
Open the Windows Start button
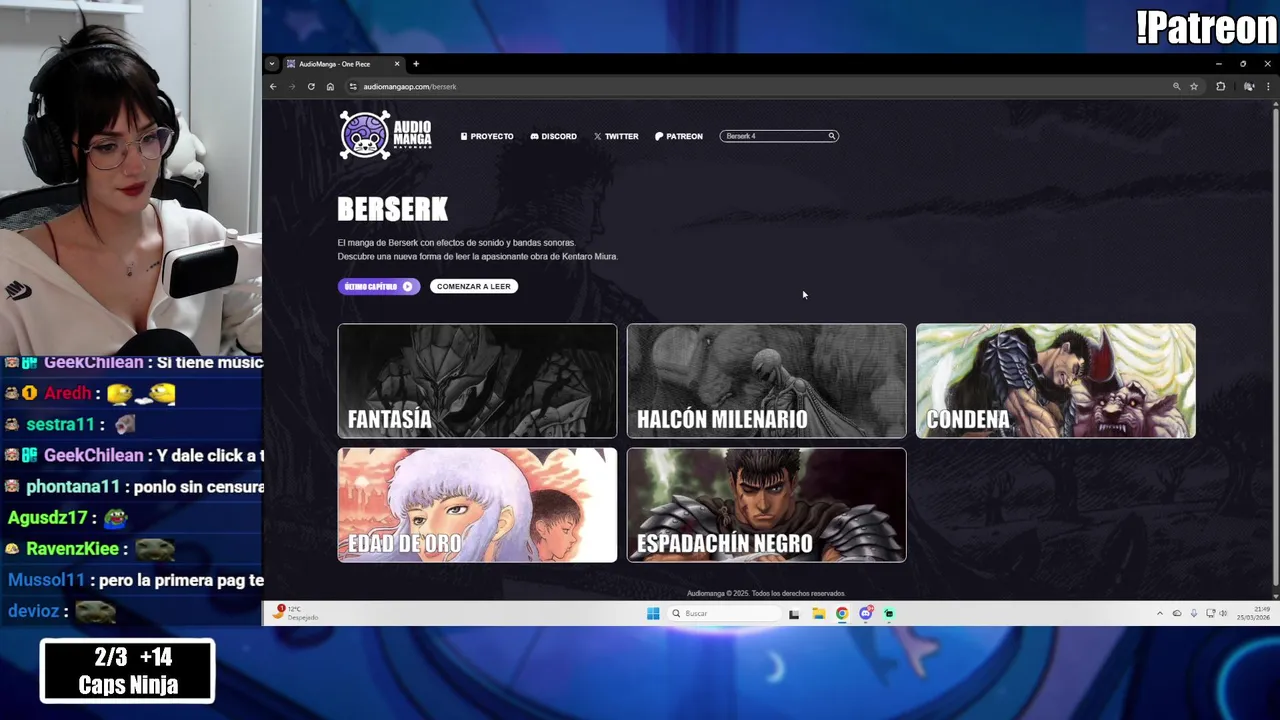(x=653, y=613)
